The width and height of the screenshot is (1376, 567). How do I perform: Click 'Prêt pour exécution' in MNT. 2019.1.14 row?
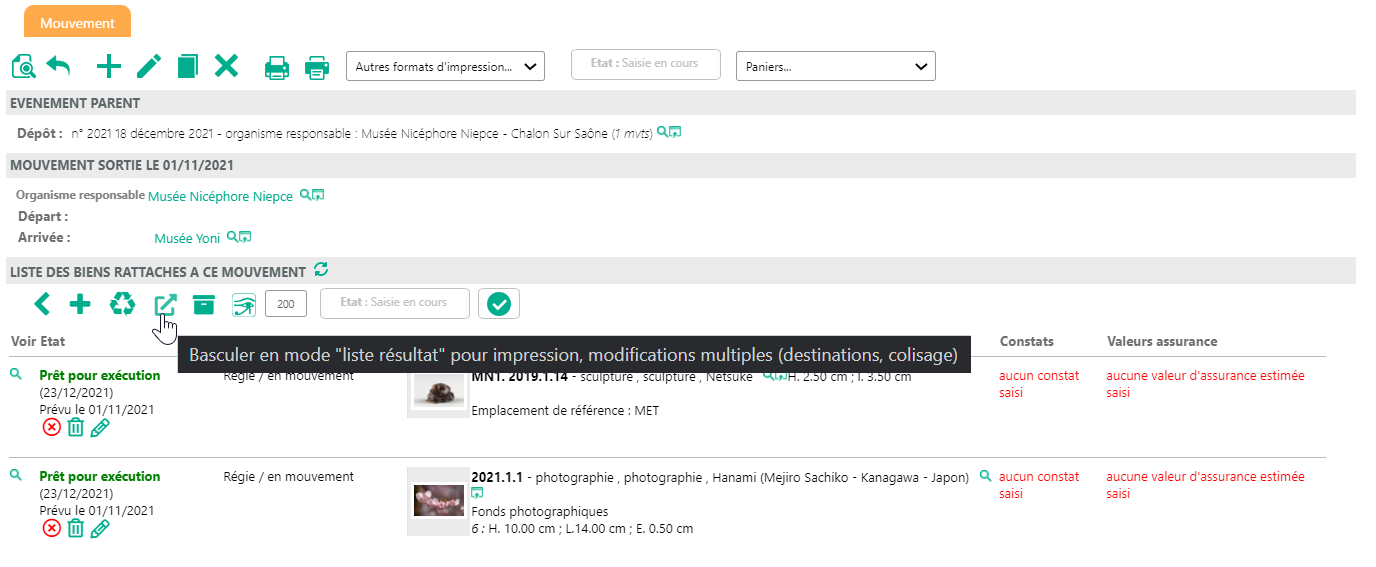[x=99, y=376]
